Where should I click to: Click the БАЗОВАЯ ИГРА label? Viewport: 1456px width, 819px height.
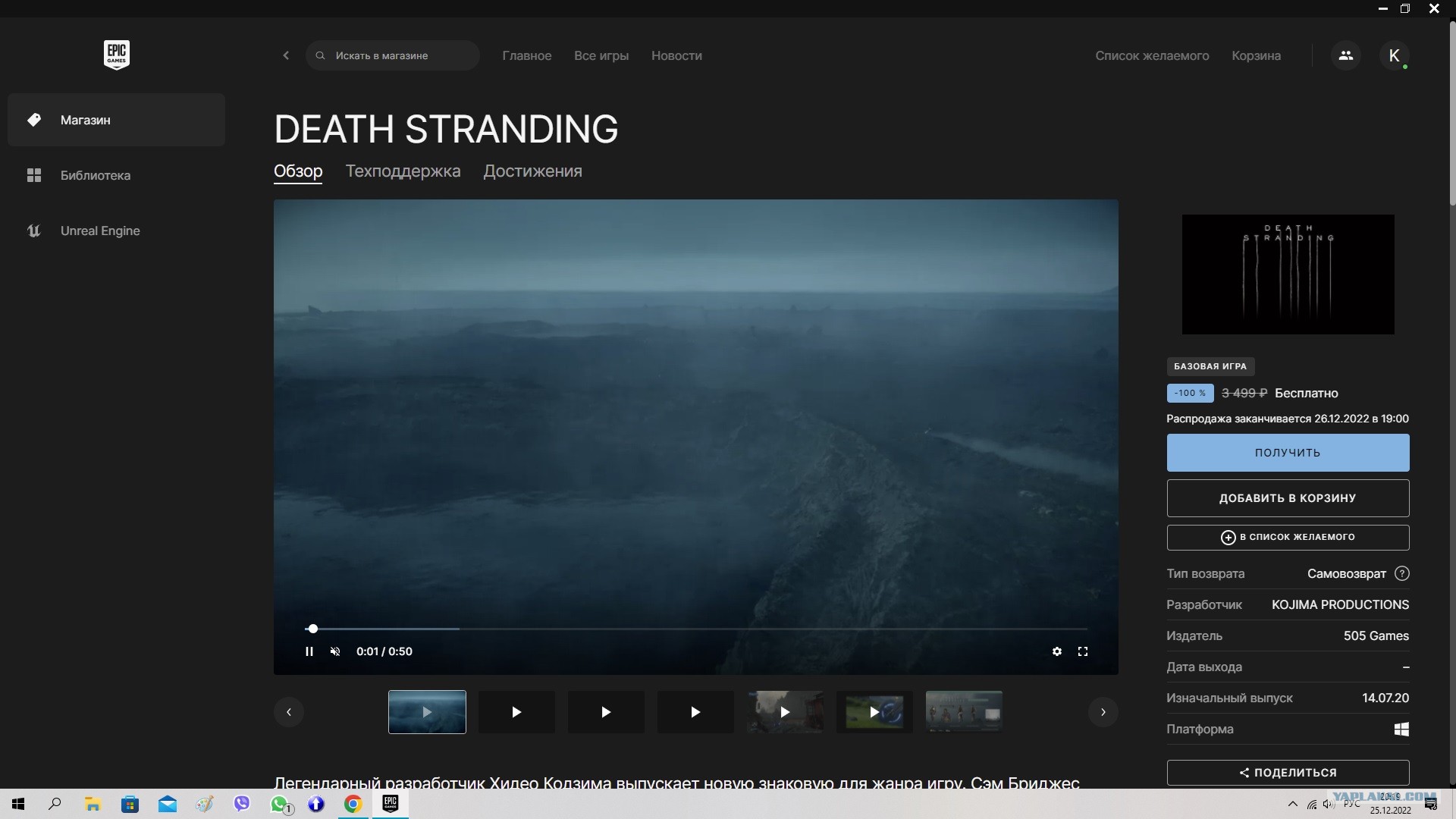1210,366
